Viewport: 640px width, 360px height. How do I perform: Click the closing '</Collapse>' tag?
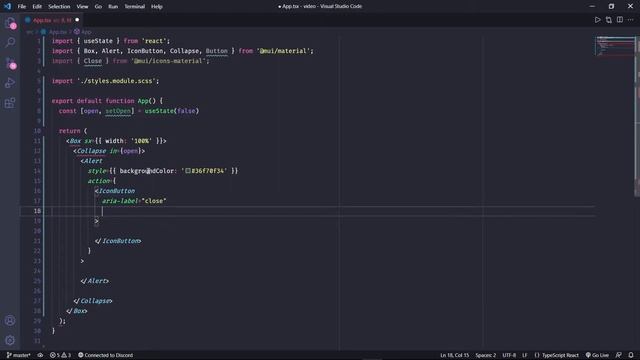[93, 301]
